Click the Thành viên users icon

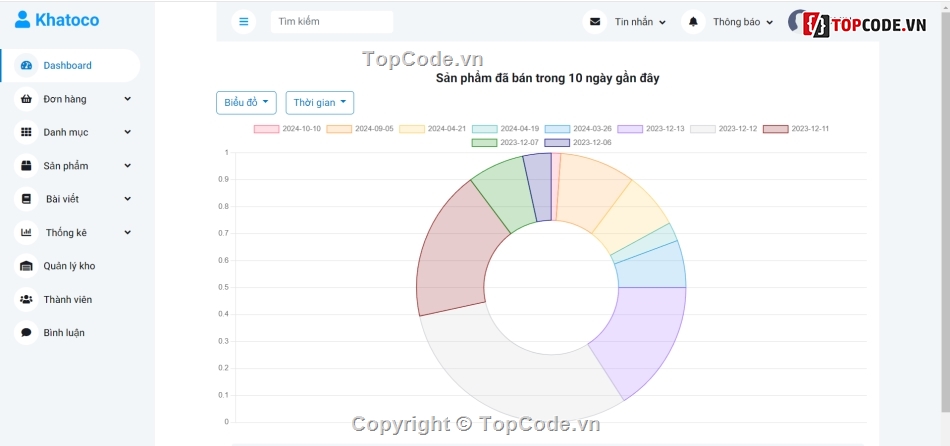click(26, 299)
